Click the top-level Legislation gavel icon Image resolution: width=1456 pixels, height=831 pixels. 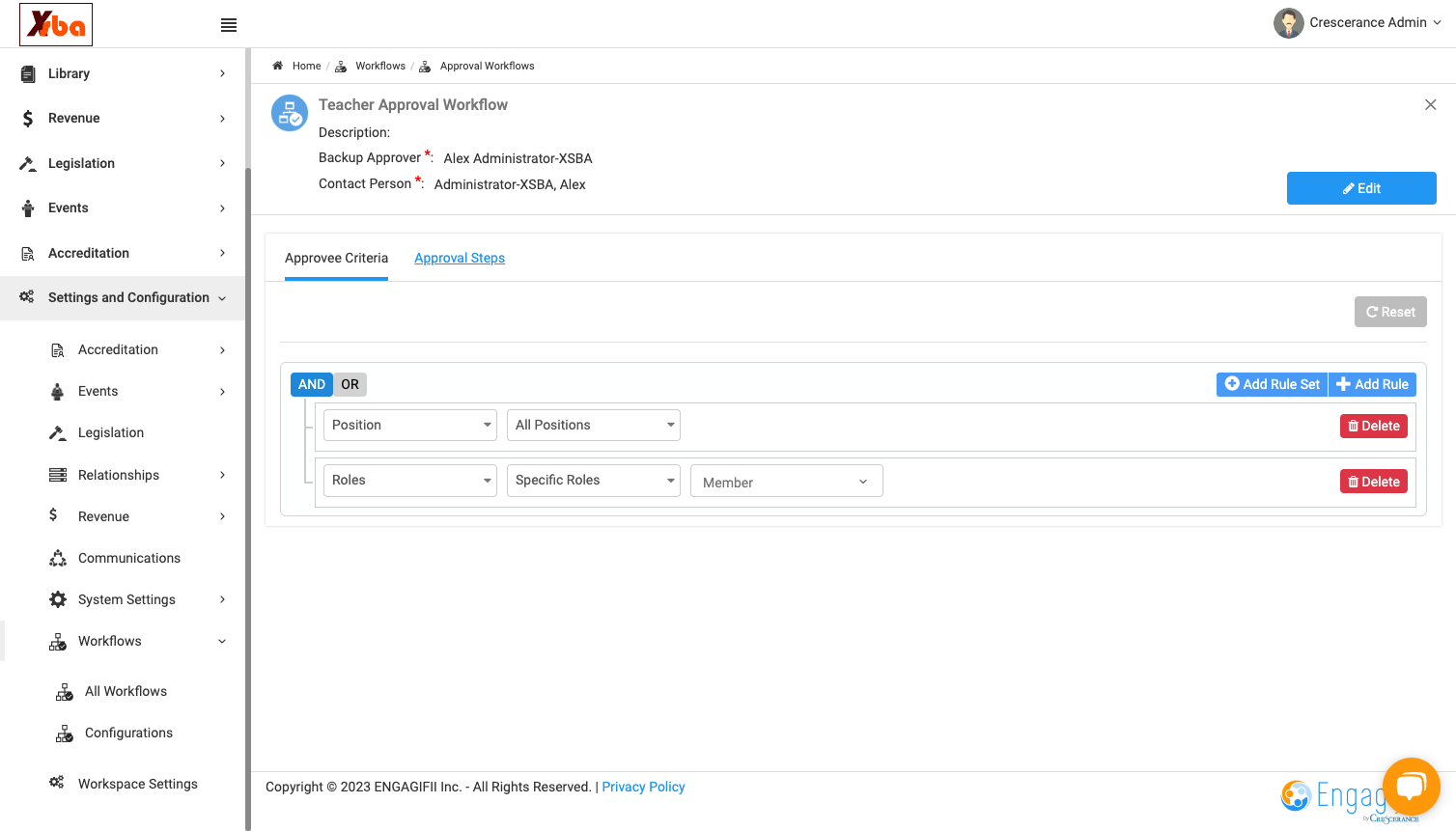(28, 163)
